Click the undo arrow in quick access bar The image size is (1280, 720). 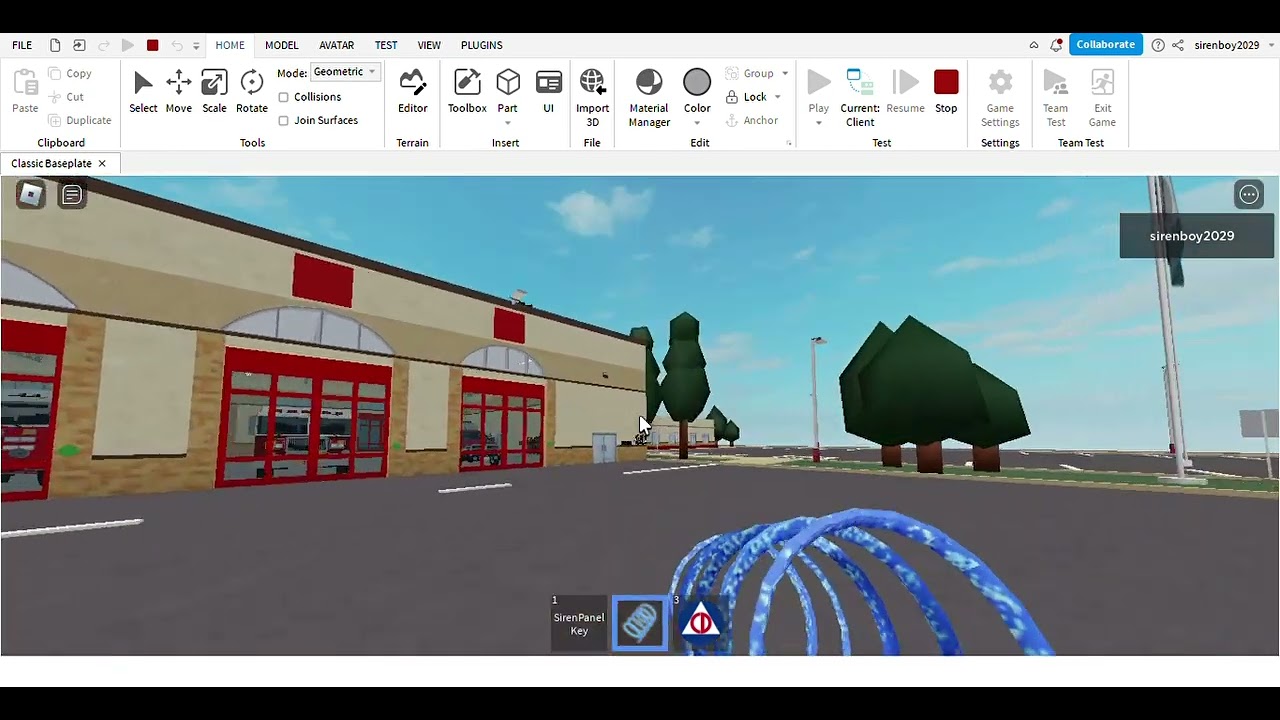[177, 45]
